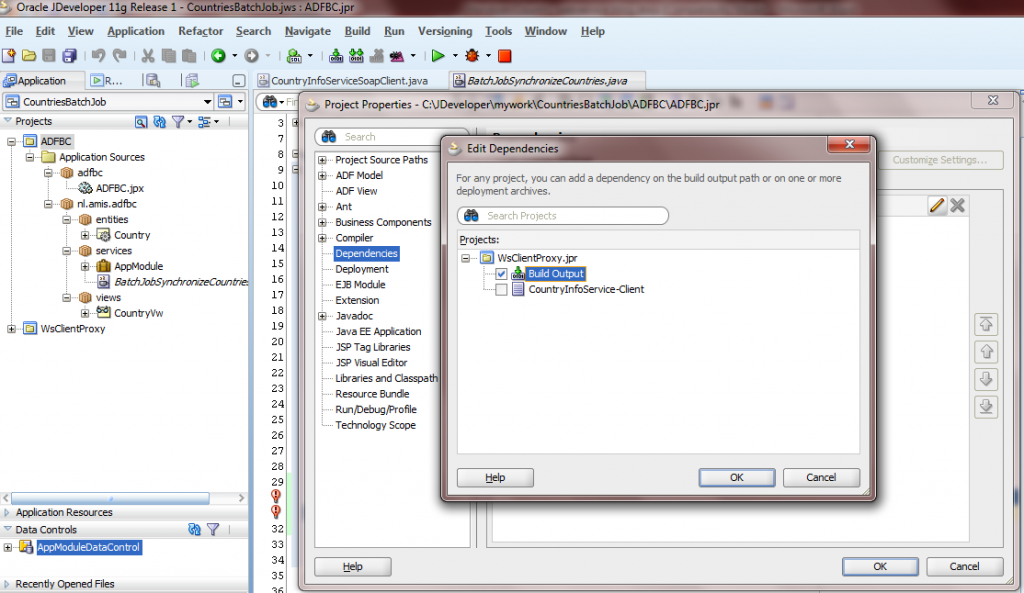Select Libraries and Classpath item
The image size is (1024, 593).
[387, 378]
